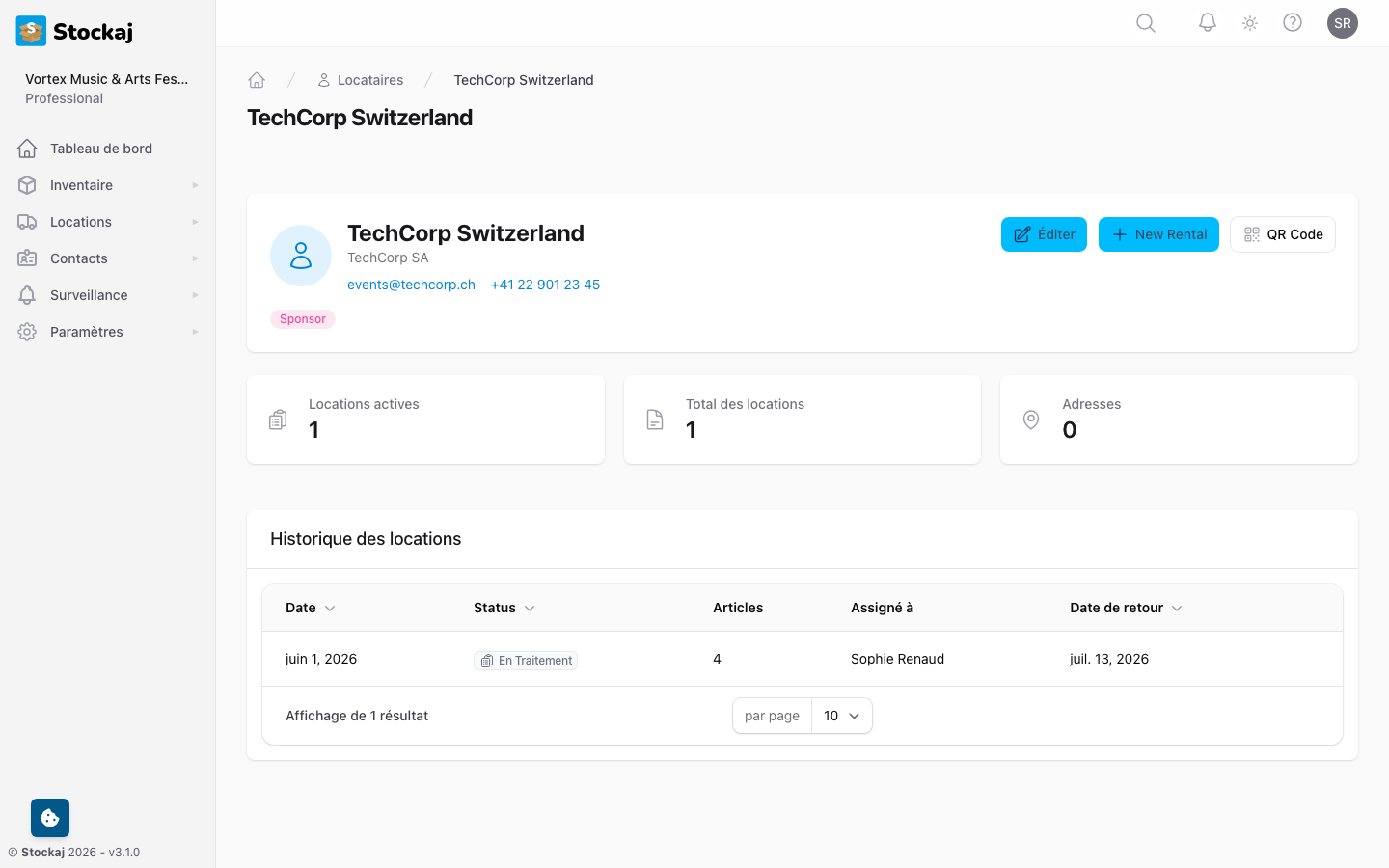The width and height of the screenshot is (1389, 868).
Task: Go to Tableau de bord
Action: (101, 149)
